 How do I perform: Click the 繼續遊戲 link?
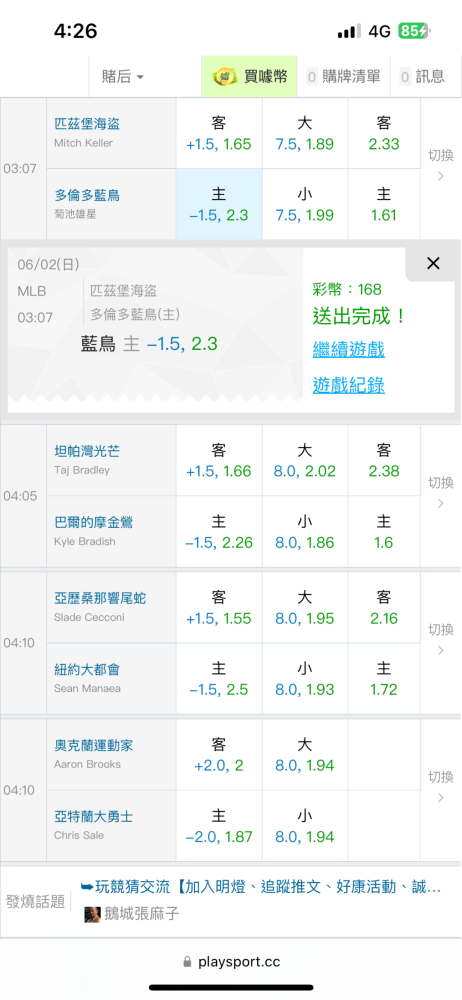point(348,349)
